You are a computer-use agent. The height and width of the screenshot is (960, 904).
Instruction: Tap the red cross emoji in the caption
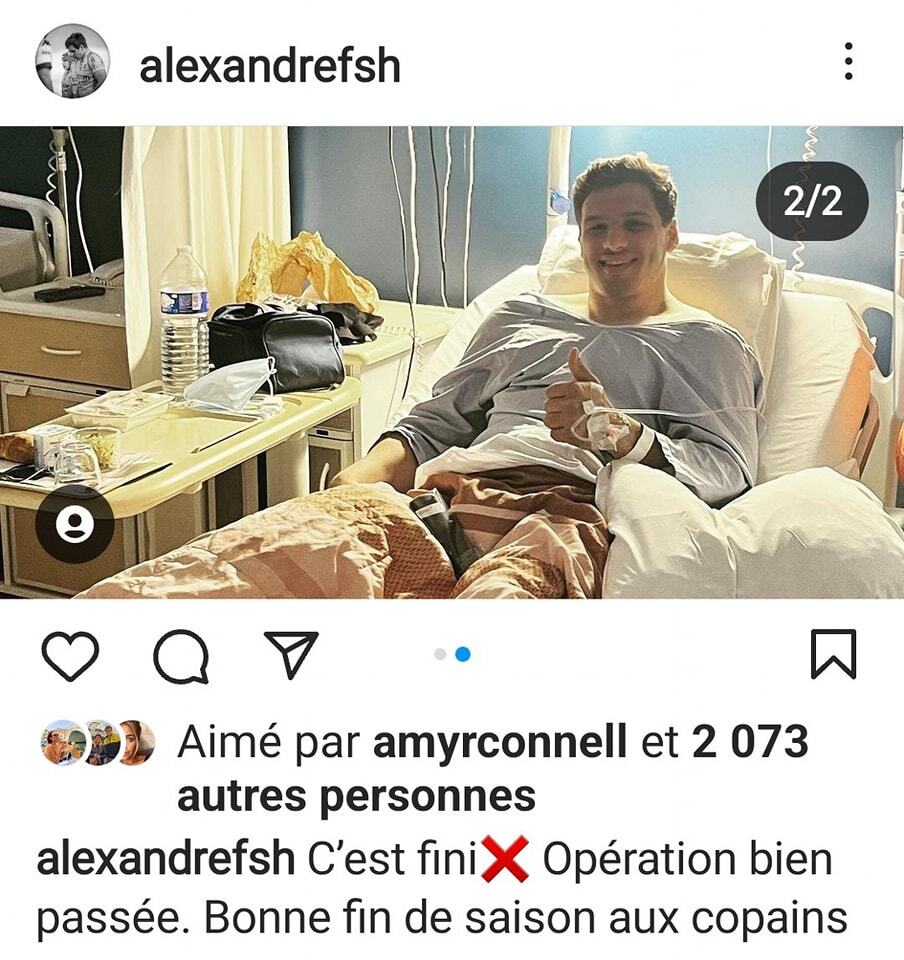pos(506,859)
